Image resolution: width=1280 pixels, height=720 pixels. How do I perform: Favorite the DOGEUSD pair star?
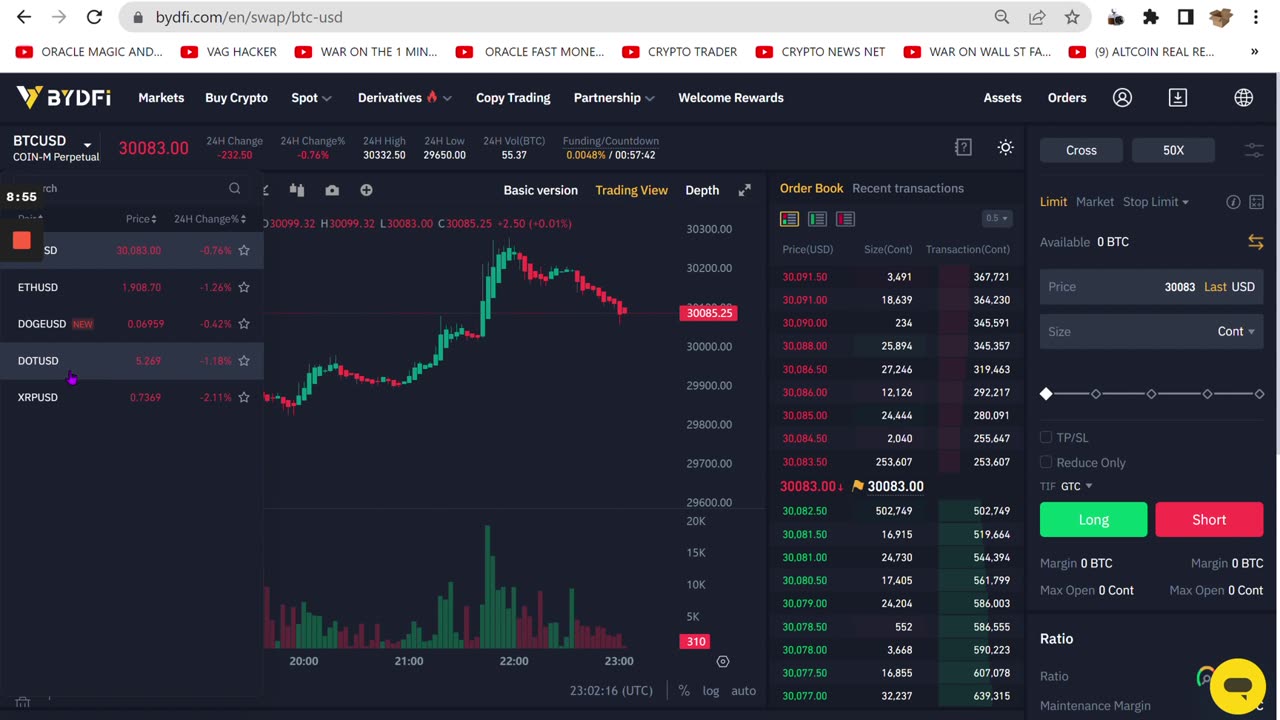click(243, 324)
